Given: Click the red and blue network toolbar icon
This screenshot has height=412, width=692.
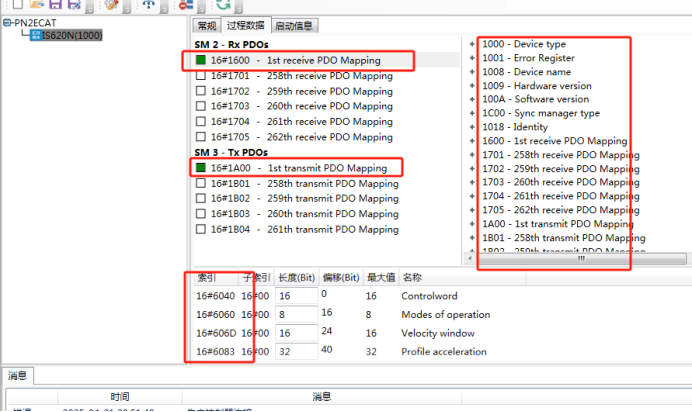Looking at the screenshot, I should pos(185,4).
